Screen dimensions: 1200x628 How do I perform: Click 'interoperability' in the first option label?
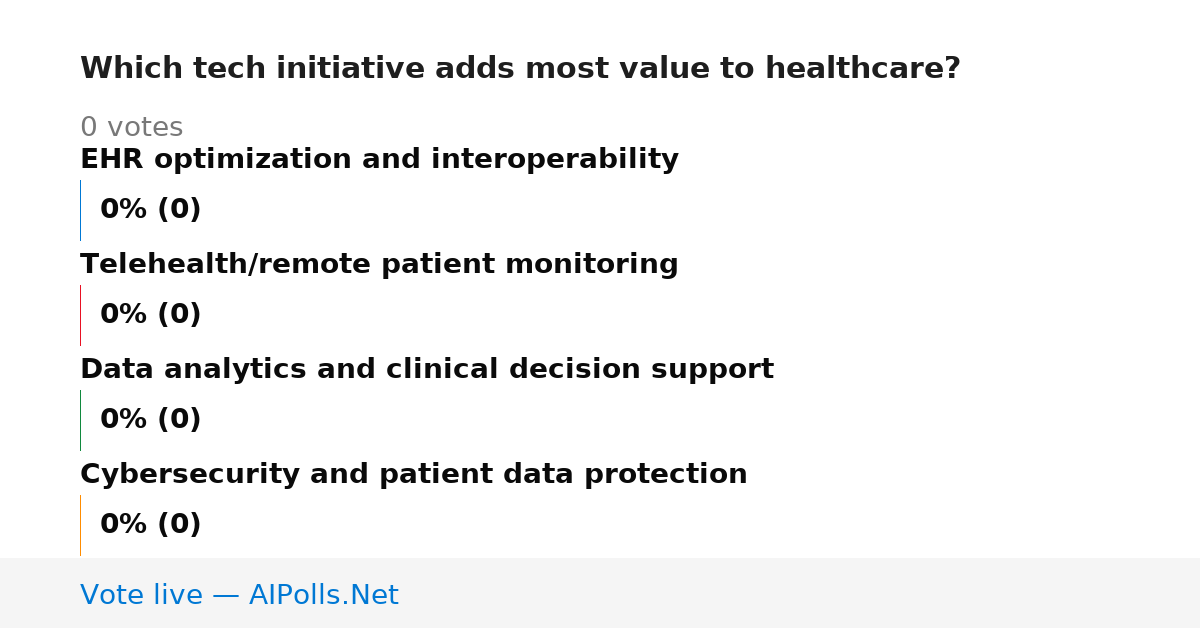click(555, 160)
